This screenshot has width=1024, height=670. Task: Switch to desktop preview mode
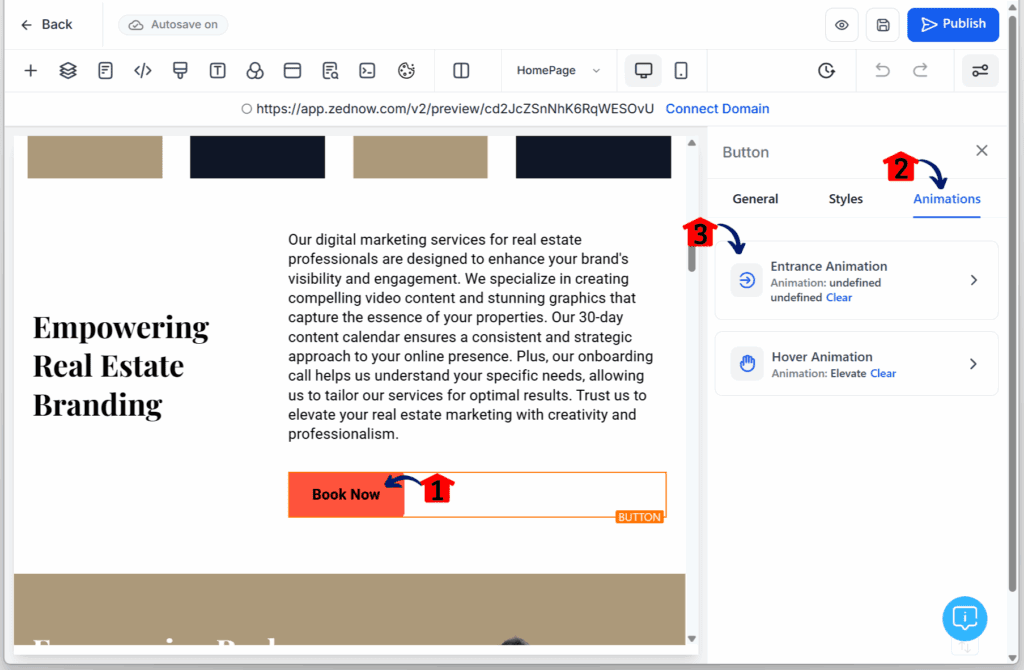coord(643,71)
